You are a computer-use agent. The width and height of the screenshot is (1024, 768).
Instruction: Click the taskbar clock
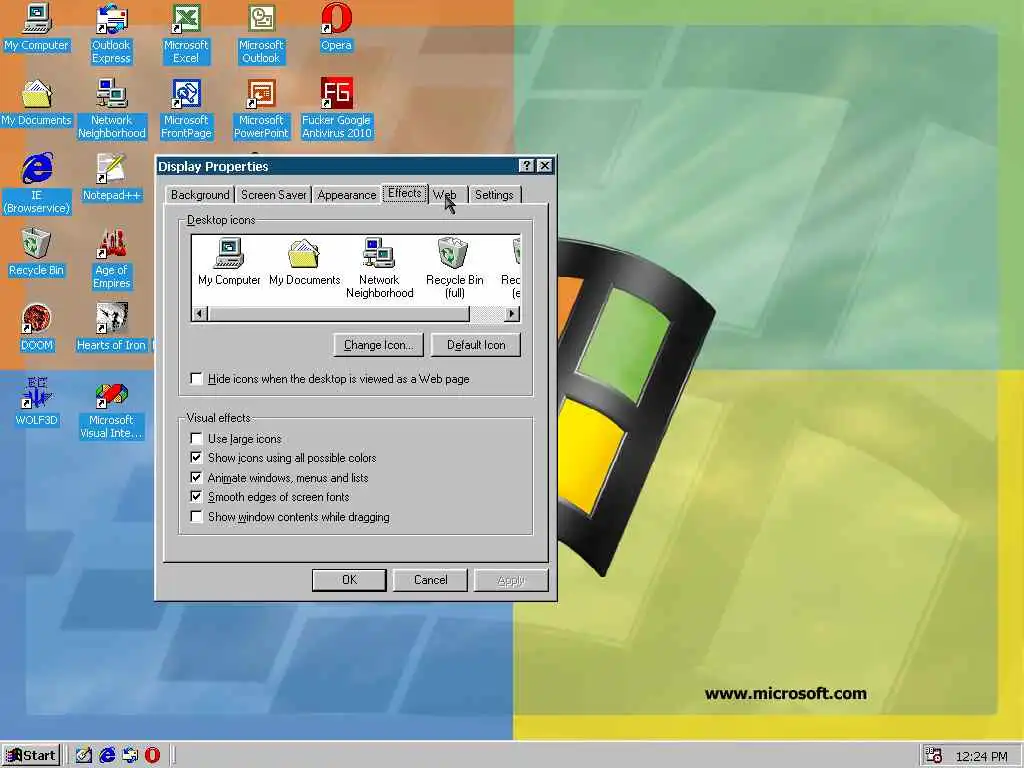pos(981,756)
